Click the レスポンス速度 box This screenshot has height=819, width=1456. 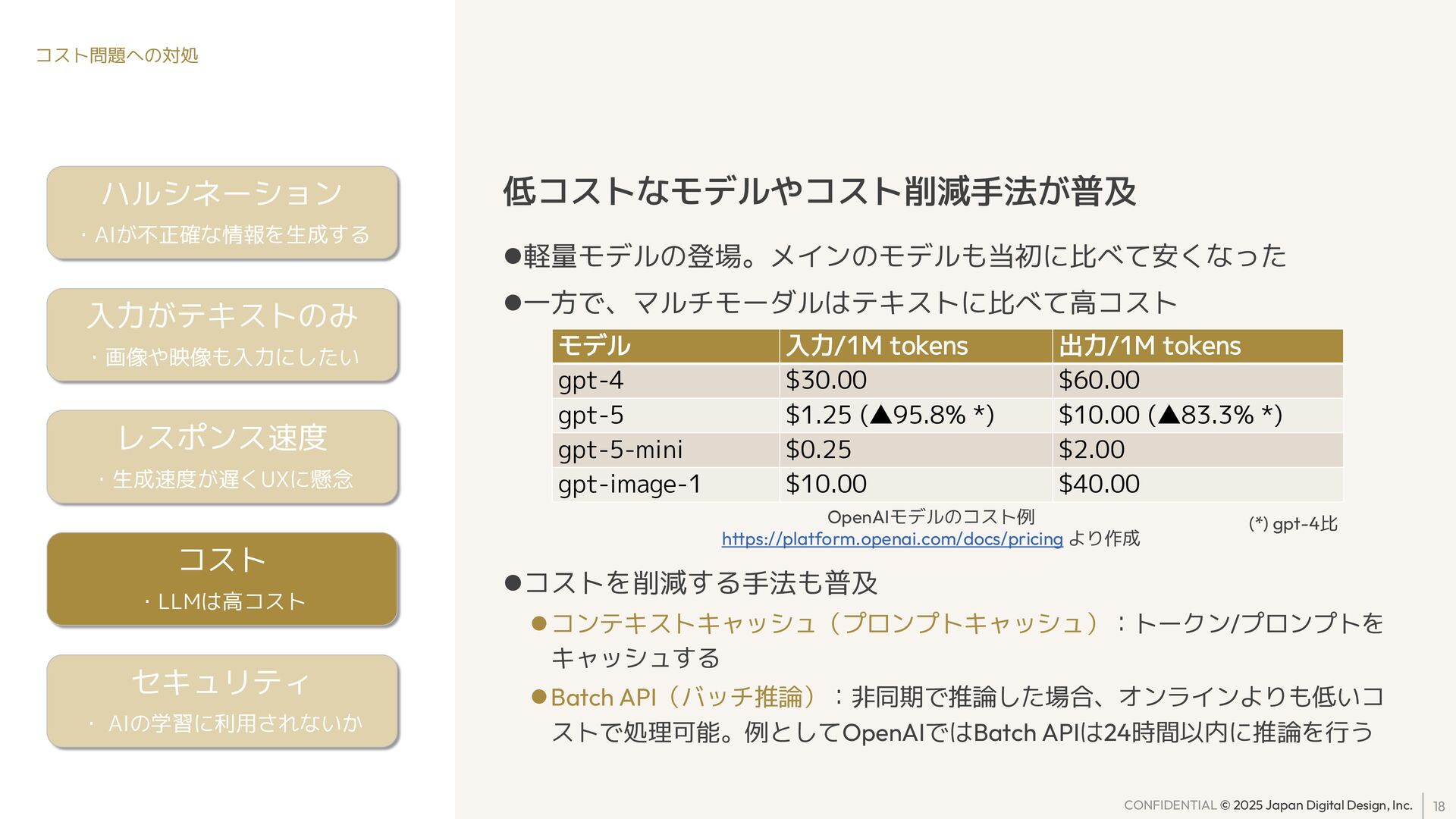(222, 457)
